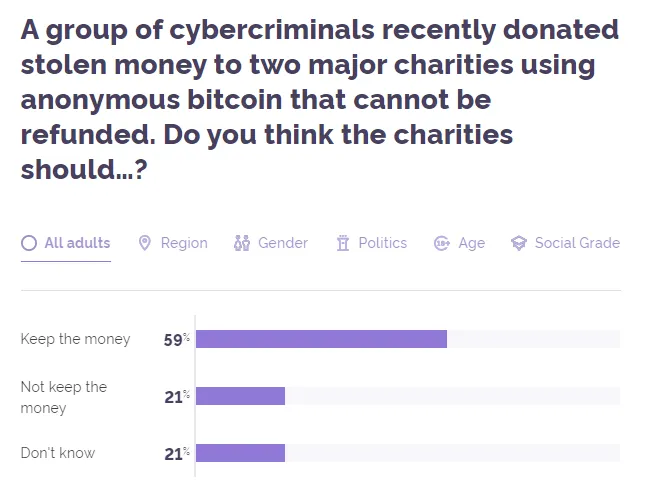The width and height of the screenshot is (655, 485).
Task: Click the circle icon beside All adults
Action: [29, 243]
